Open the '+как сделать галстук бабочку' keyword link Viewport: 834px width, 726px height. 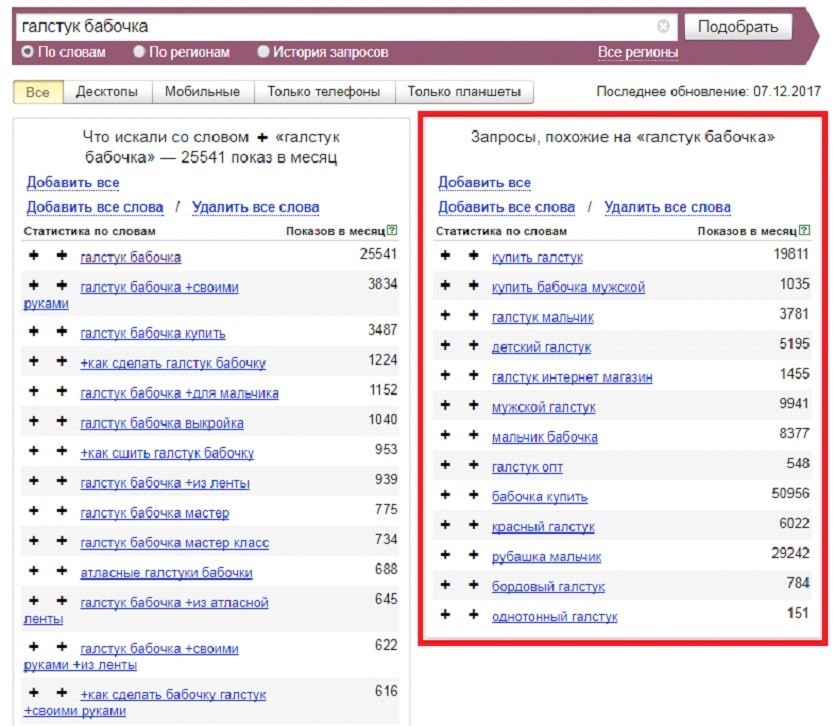(173, 363)
